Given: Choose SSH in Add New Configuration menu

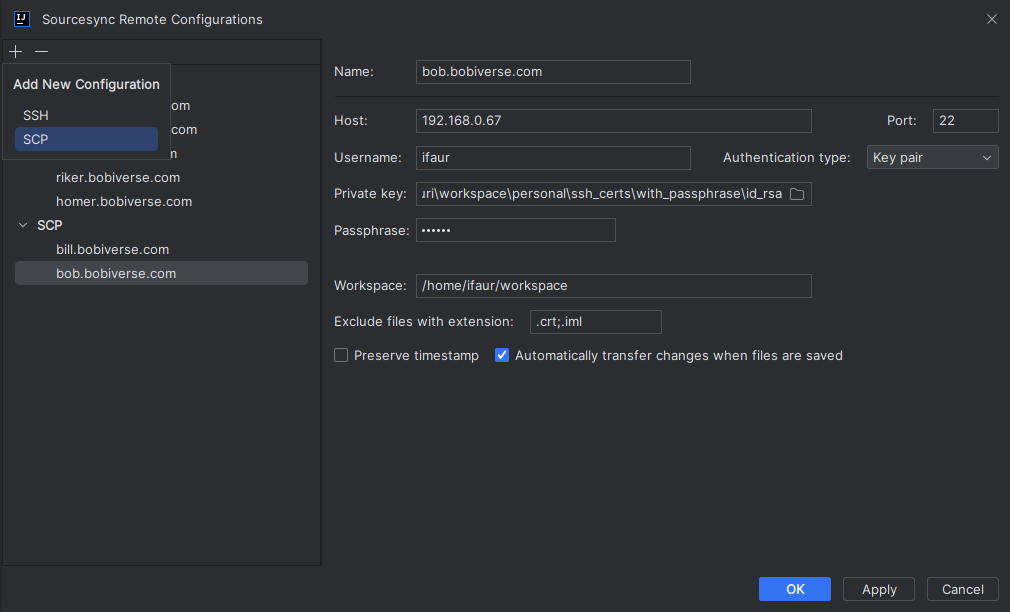Looking at the screenshot, I should point(86,115).
